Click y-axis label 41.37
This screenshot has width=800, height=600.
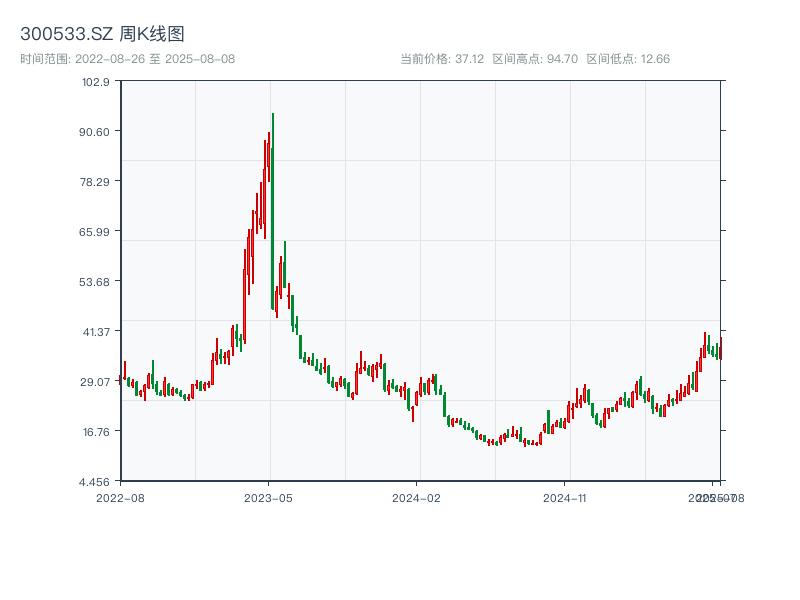coord(96,332)
